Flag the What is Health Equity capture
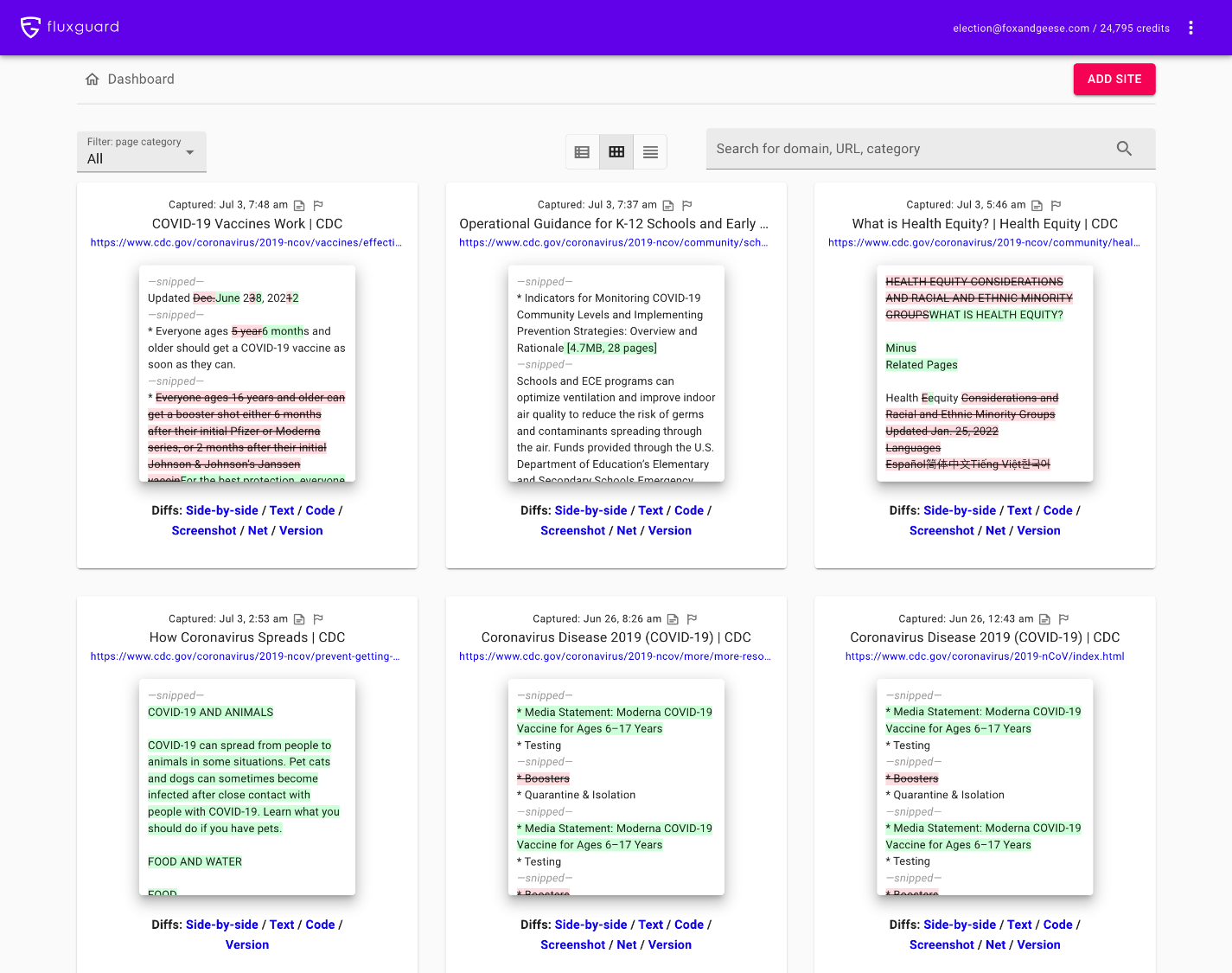 (1056, 206)
